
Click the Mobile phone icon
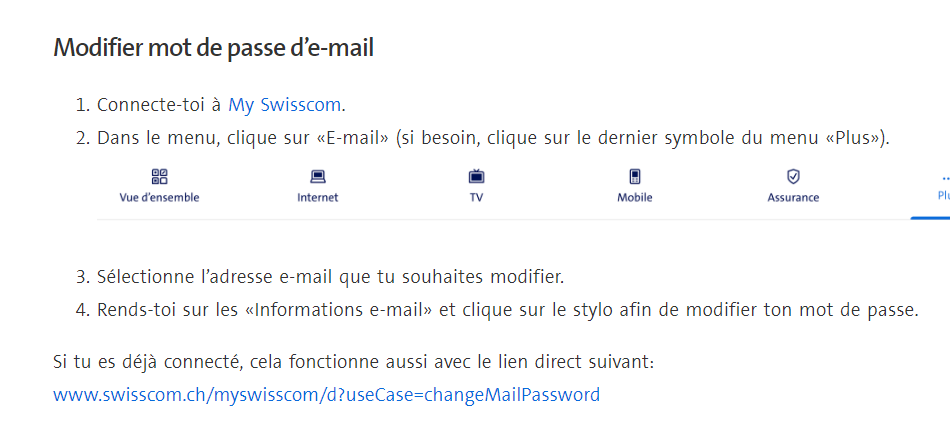635,177
